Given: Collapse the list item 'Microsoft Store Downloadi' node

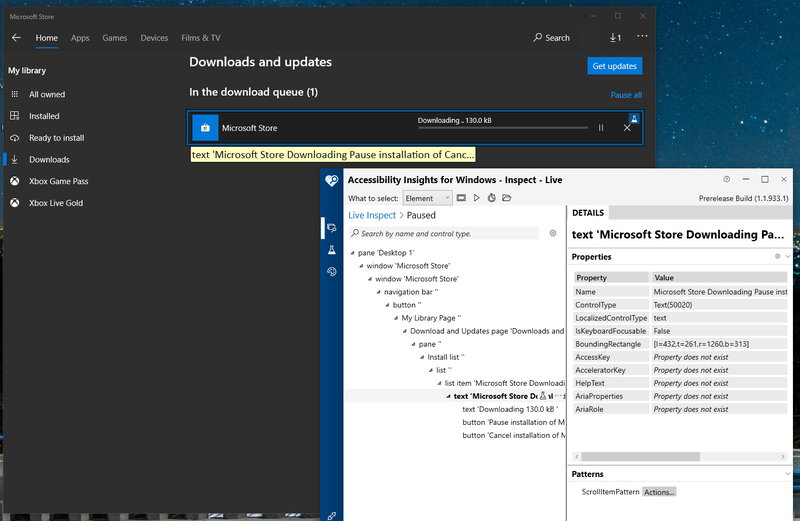Looking at the screenshot, I should tap(439, 383).
